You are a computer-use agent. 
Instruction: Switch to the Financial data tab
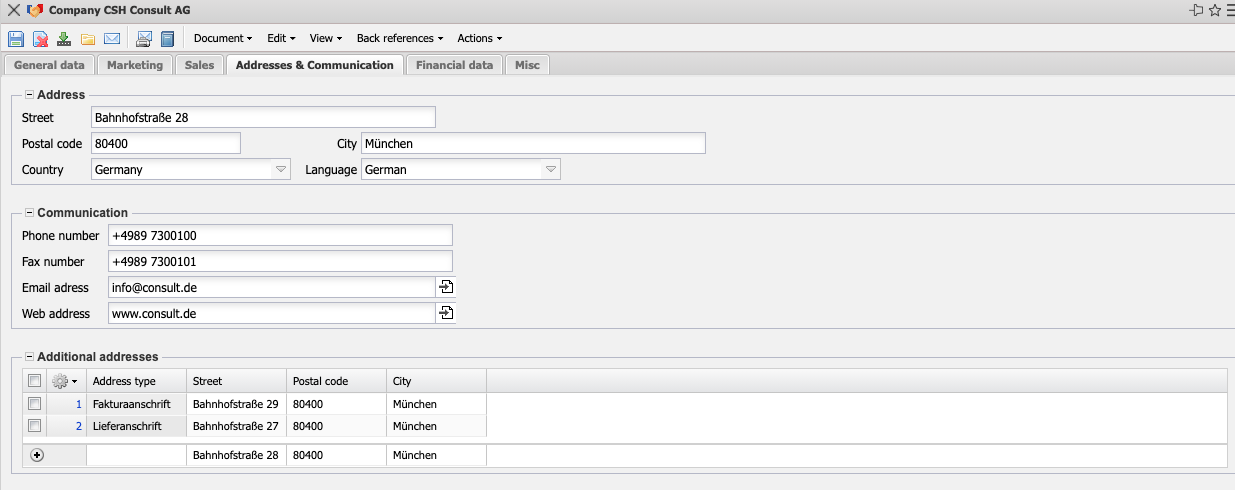tap(454, 65)
